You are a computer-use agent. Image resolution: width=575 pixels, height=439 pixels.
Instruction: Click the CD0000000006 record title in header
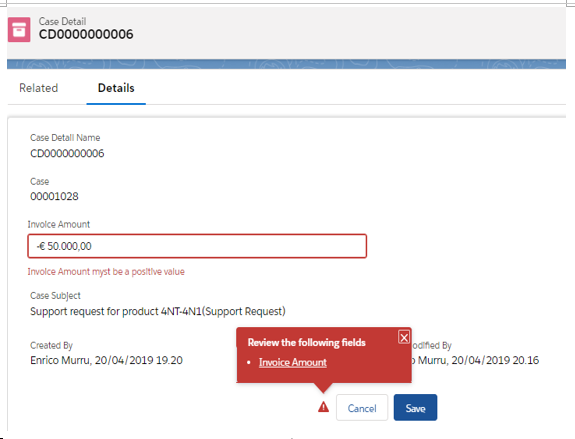(x=86, y=34)
